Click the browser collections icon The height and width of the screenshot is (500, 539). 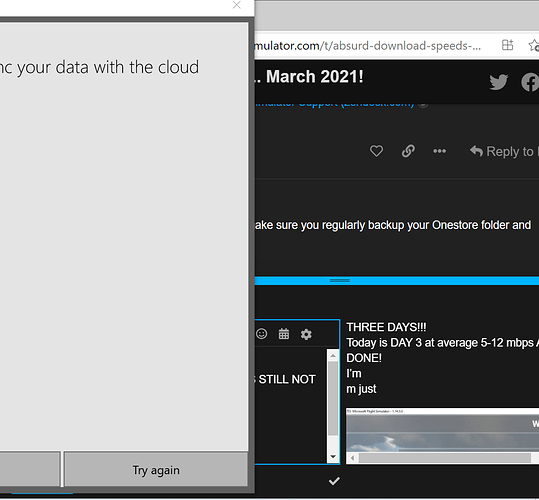507,45
